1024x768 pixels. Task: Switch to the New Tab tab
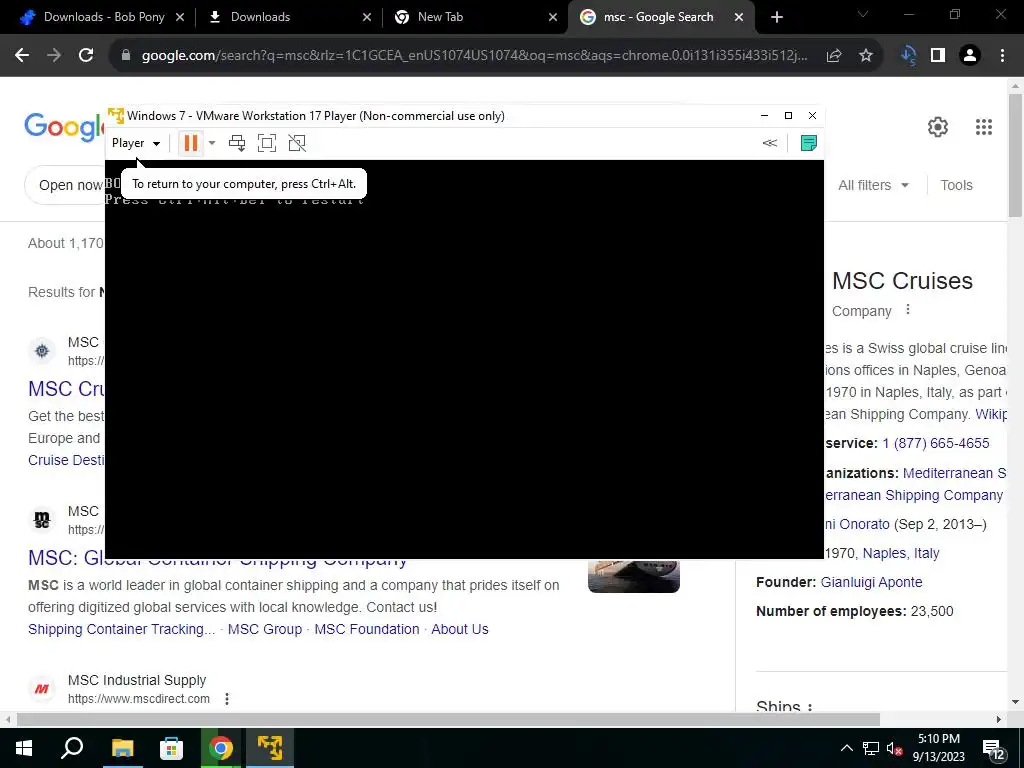pyautogui.click(x=473, y=17)
